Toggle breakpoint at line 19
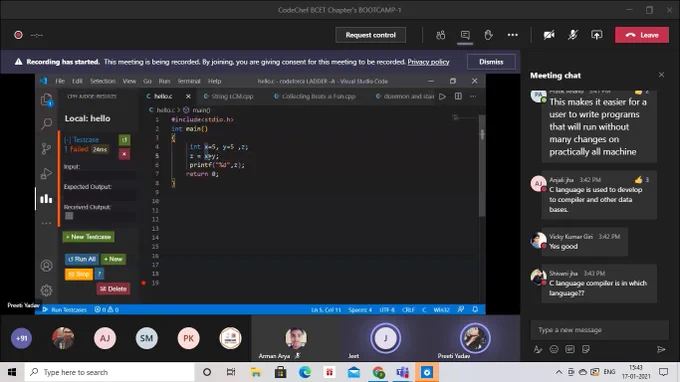 coord(144,283)
